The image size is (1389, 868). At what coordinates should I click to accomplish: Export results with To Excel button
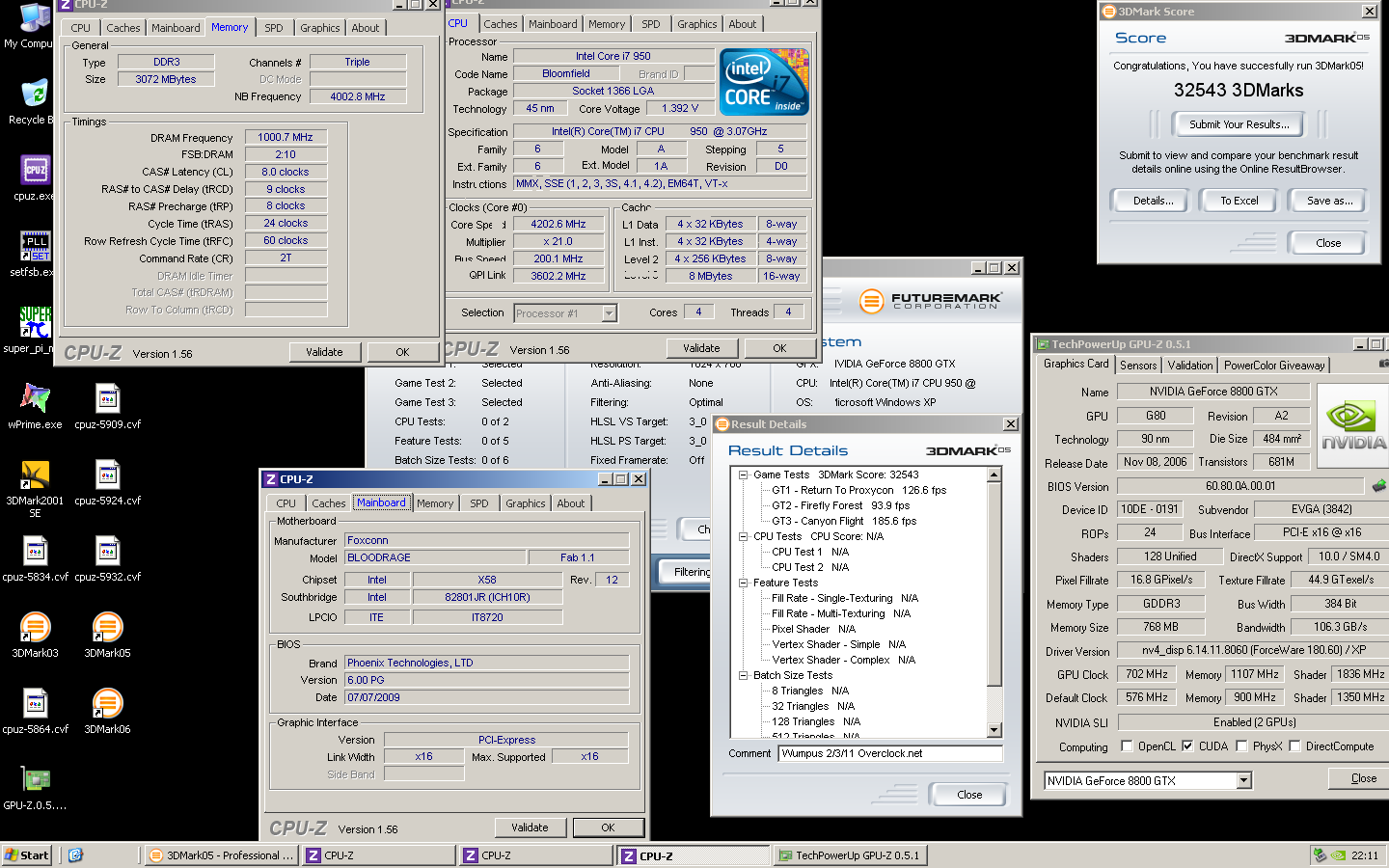pos(1239,201)
